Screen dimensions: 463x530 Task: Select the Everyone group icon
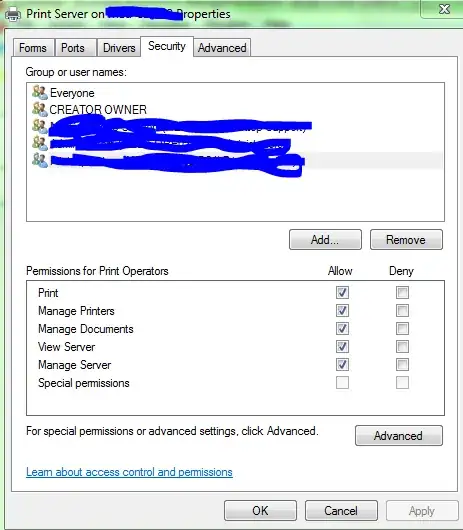coord(40,92)
